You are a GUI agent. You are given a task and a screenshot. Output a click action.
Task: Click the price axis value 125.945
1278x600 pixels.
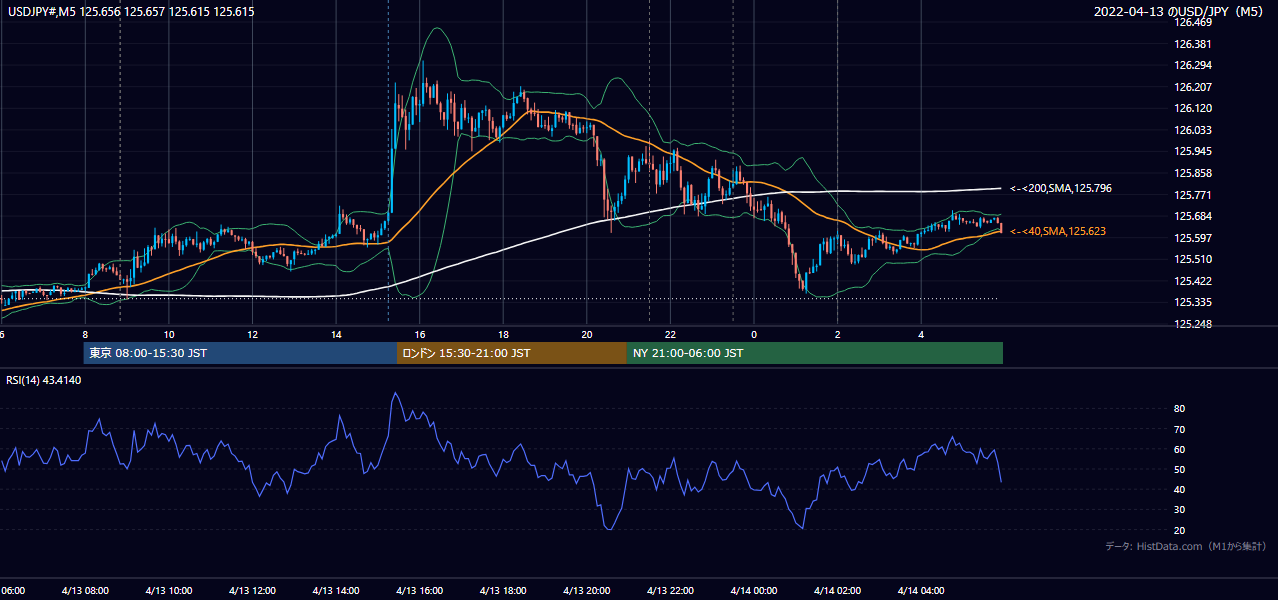pyautogui.click(x=1192, y=152)
